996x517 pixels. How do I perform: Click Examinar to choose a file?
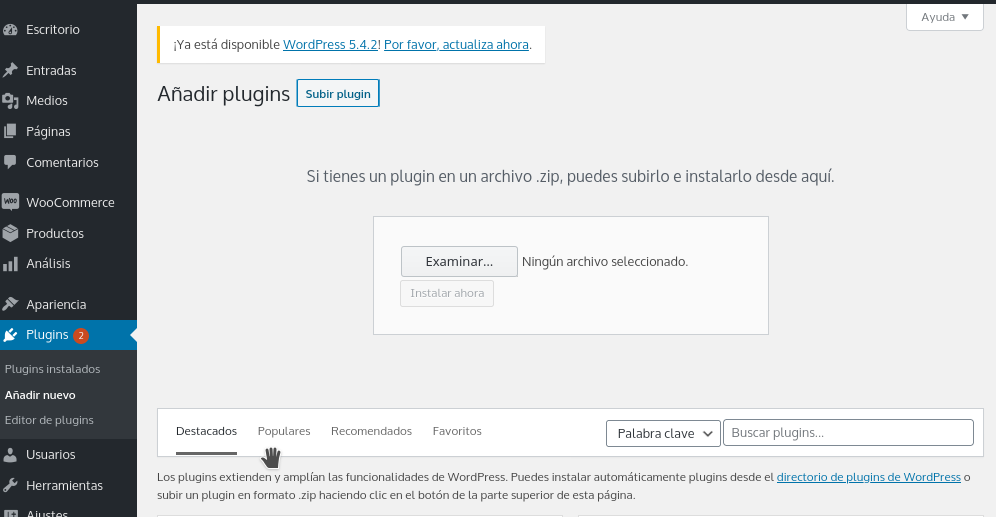459,261
